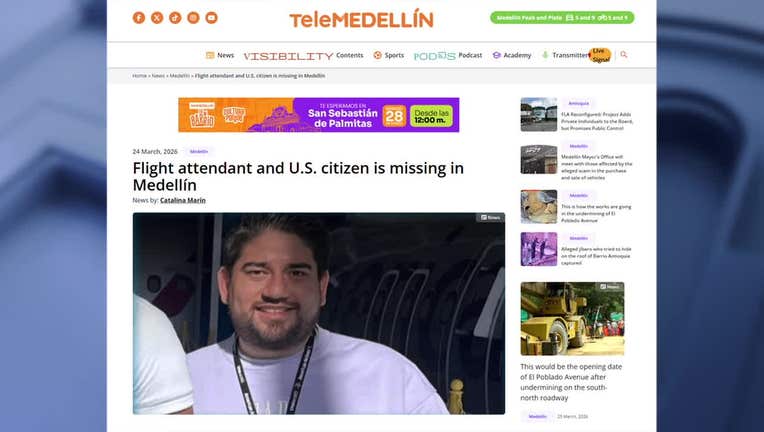The height and width of the screenshot is (432, 764).
Task: Open the YouTube social icon
Action: 211,18
